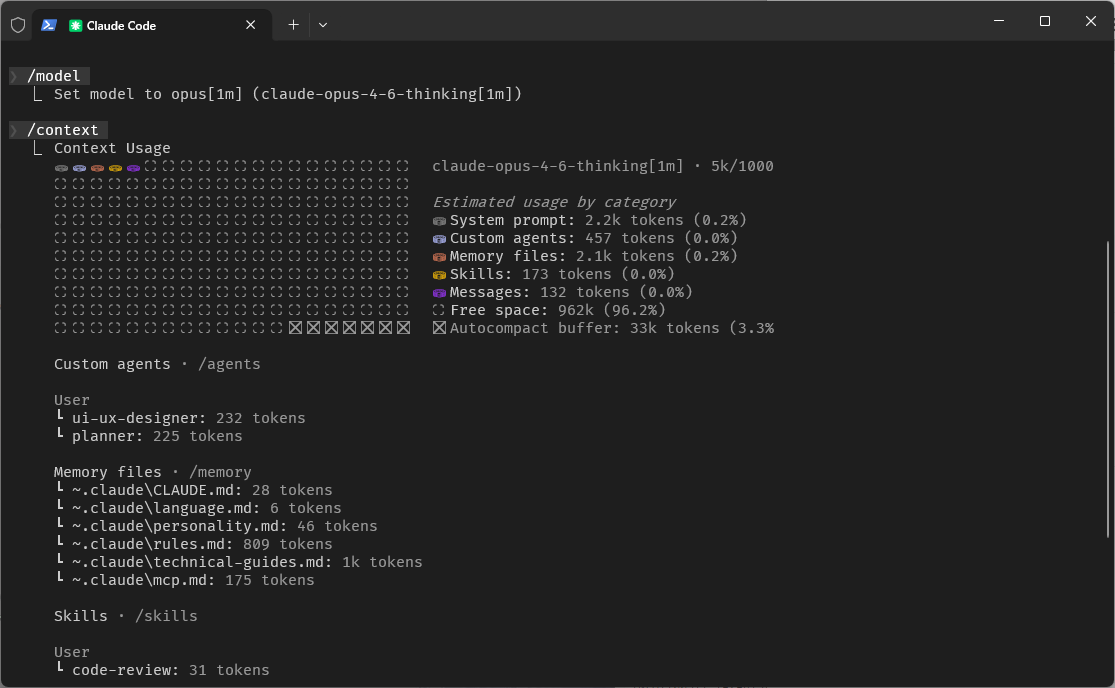Click the 'Context Usage' heading
Image resolution: width=1115 pixels, height=688 pixels.
pyautogui.click(x=112, y=149)
